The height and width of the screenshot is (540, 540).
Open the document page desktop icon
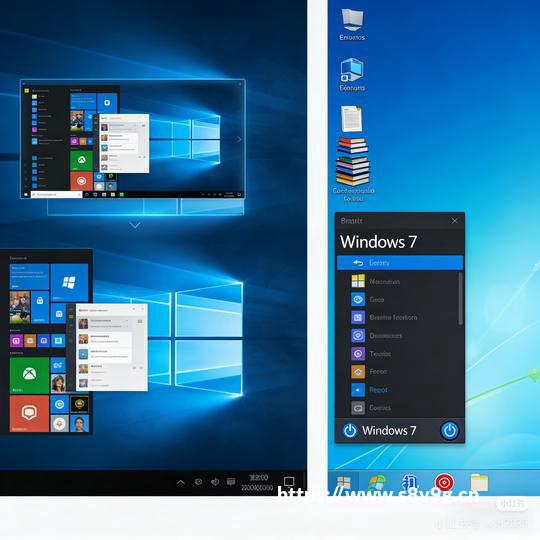pos(352,119)
